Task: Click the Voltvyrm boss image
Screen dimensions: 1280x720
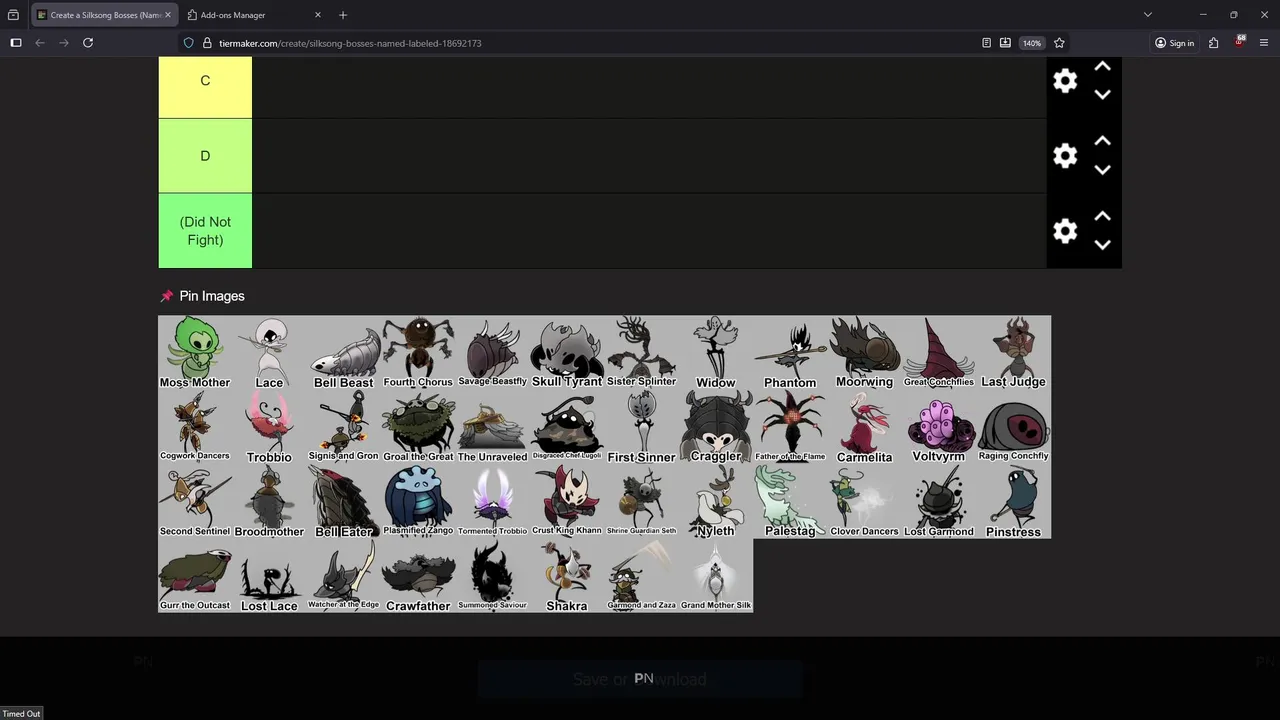Action: pos(939,427)
